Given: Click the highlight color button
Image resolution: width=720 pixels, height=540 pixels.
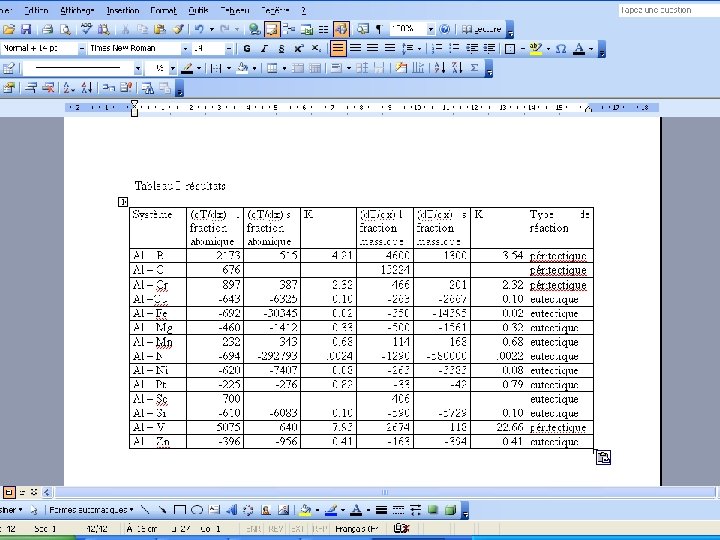Looking at the screenshot, I should point(535,48).
